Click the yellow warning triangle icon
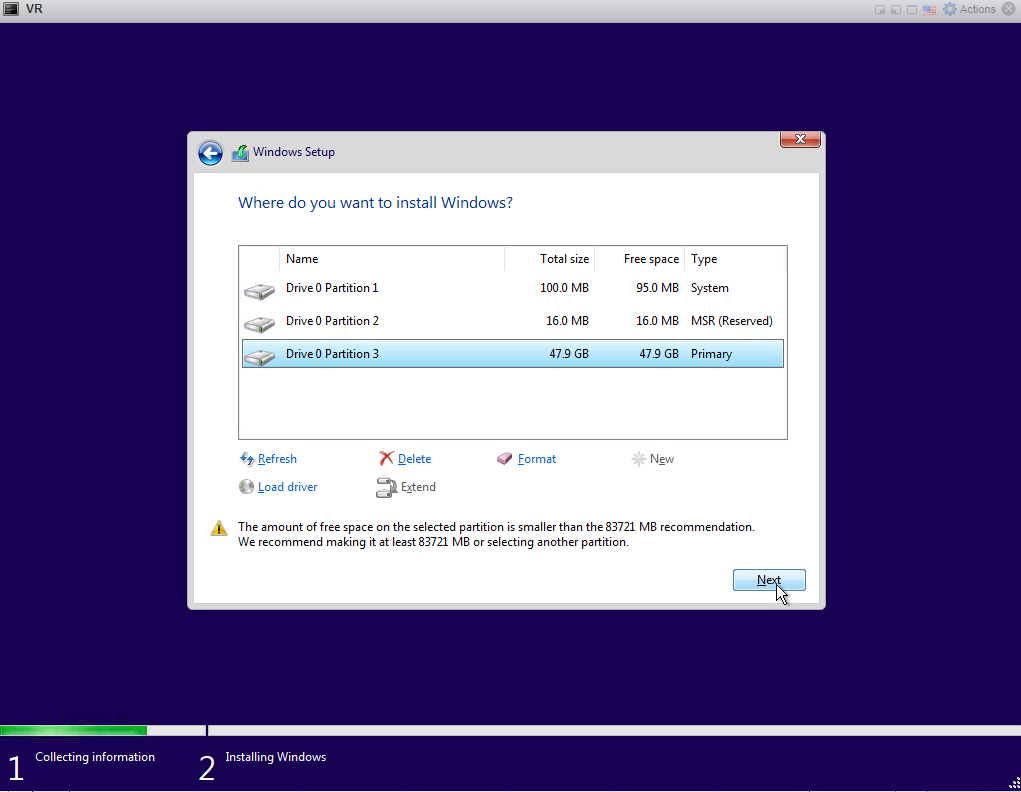 (x=219, y=528)
